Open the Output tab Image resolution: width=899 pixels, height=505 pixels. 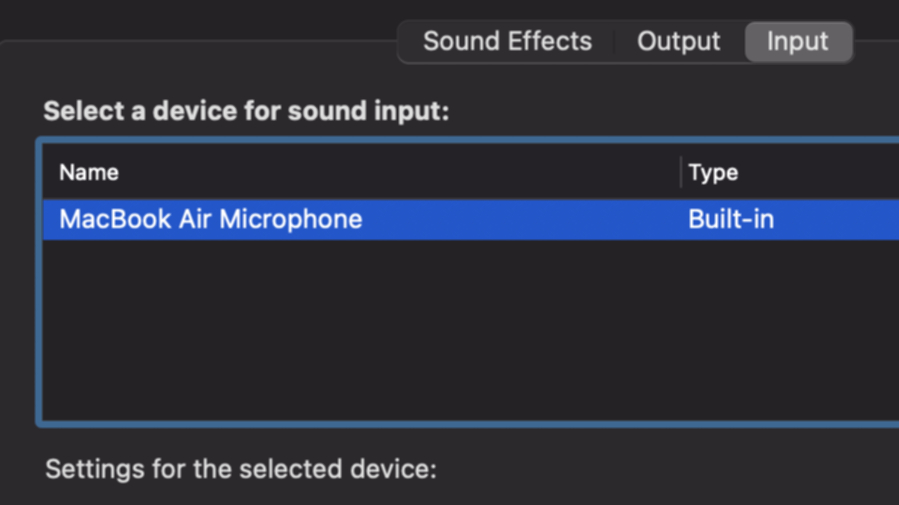[x=679, y=41]
